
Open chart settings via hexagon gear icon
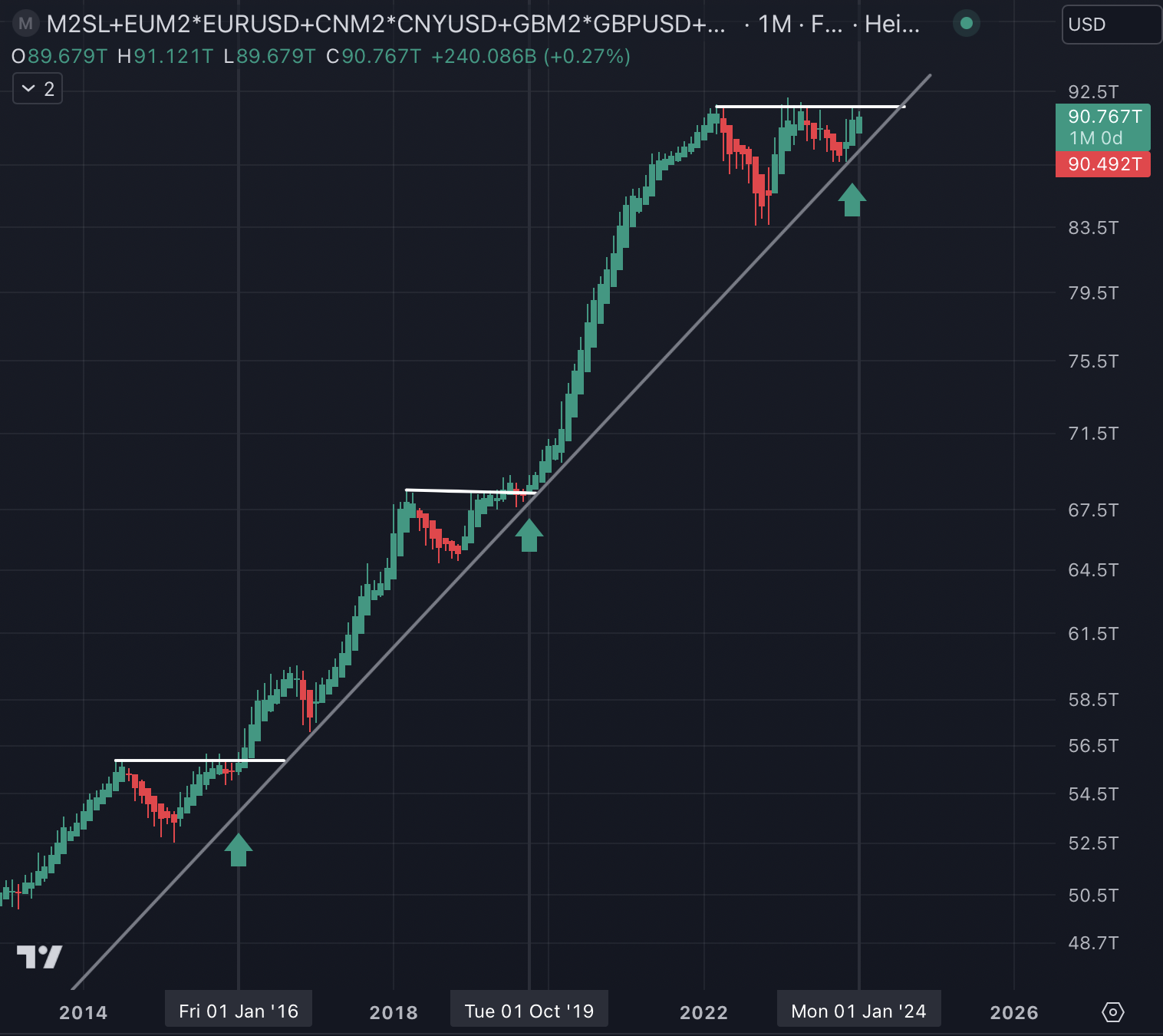[x=1112, y=1012]
